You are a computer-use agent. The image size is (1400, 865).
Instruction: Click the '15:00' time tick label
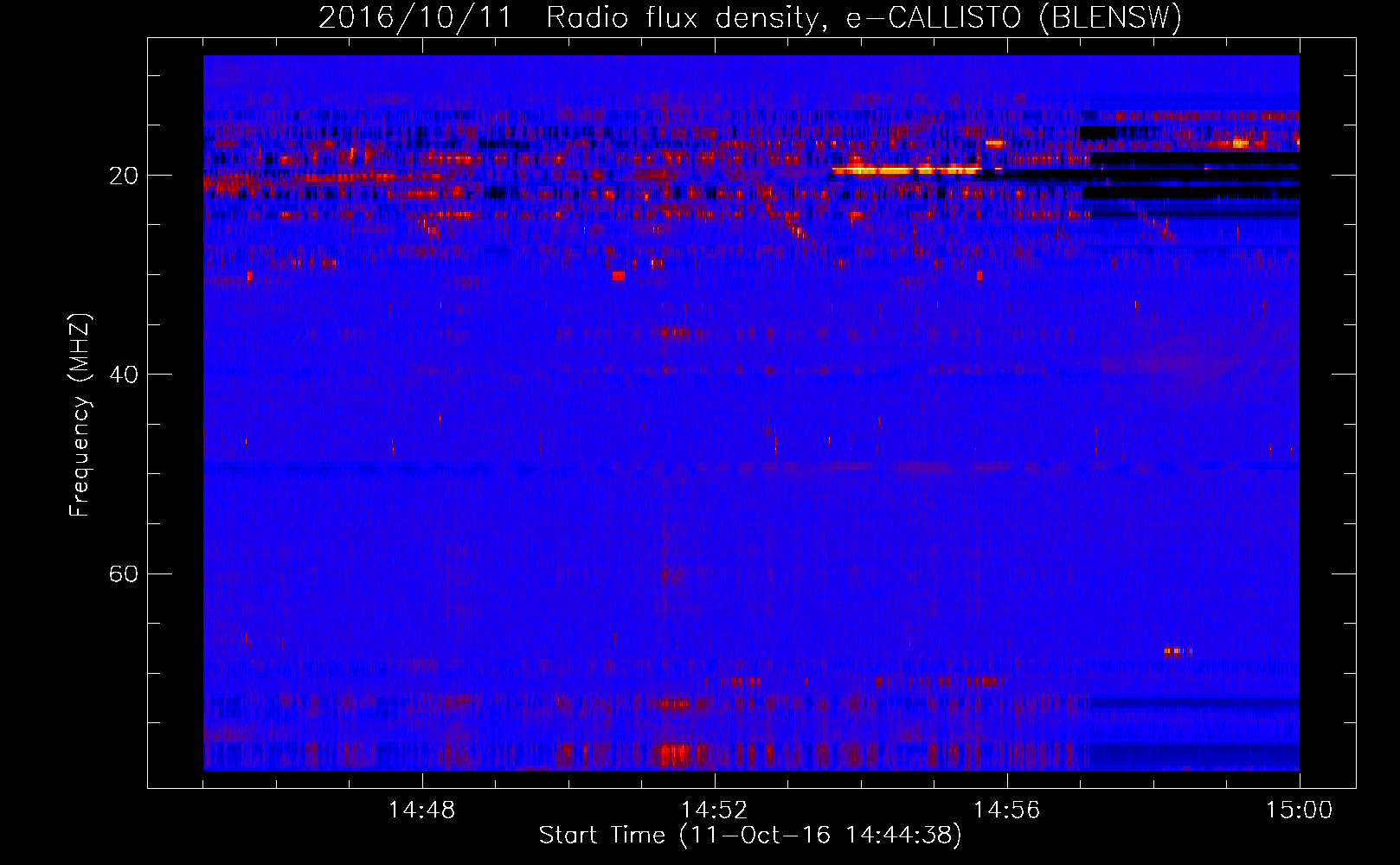(x=1299, y=811)
